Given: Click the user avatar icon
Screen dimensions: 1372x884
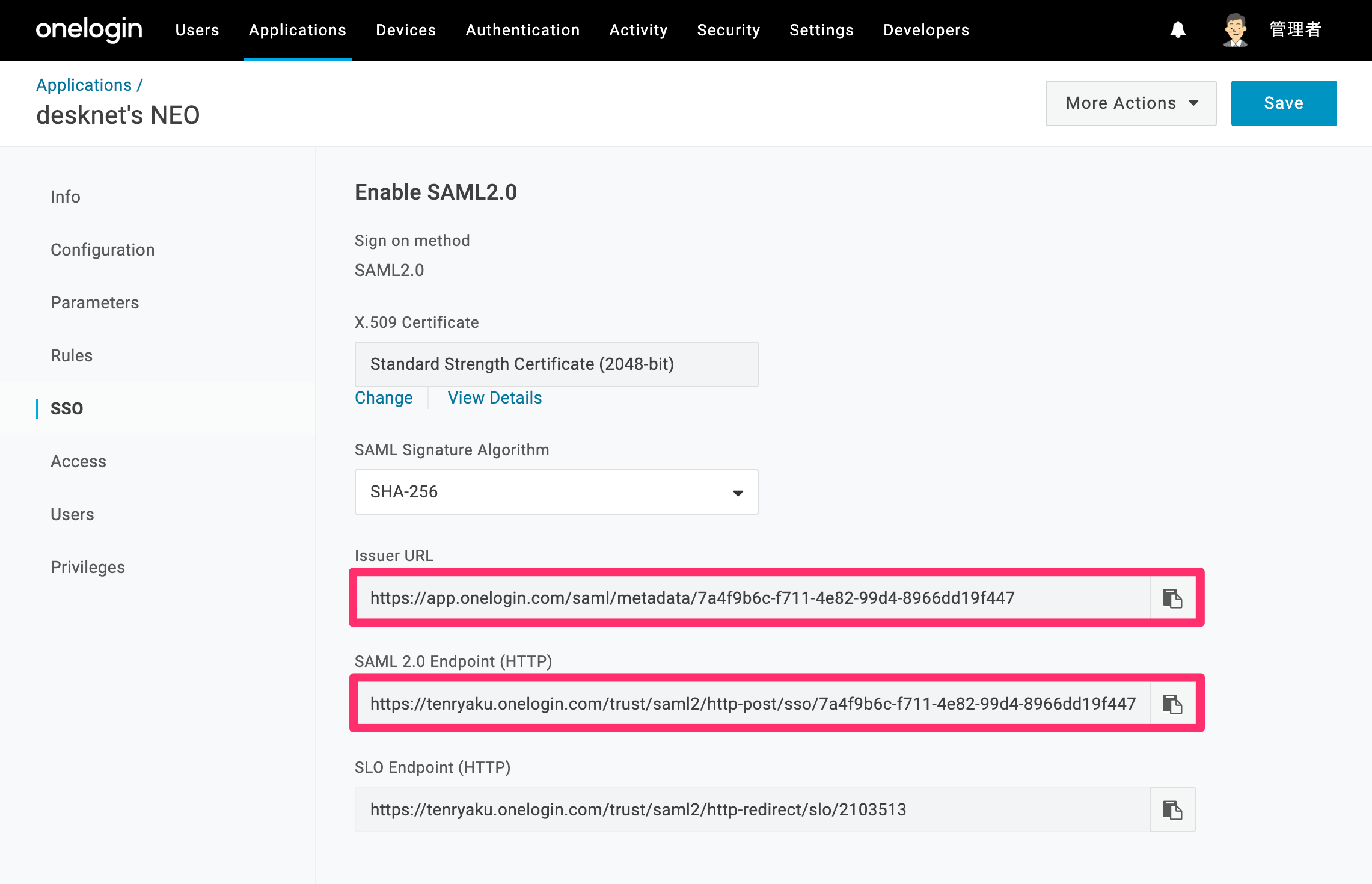Looking at the screenshot, I should [1236, 29].
